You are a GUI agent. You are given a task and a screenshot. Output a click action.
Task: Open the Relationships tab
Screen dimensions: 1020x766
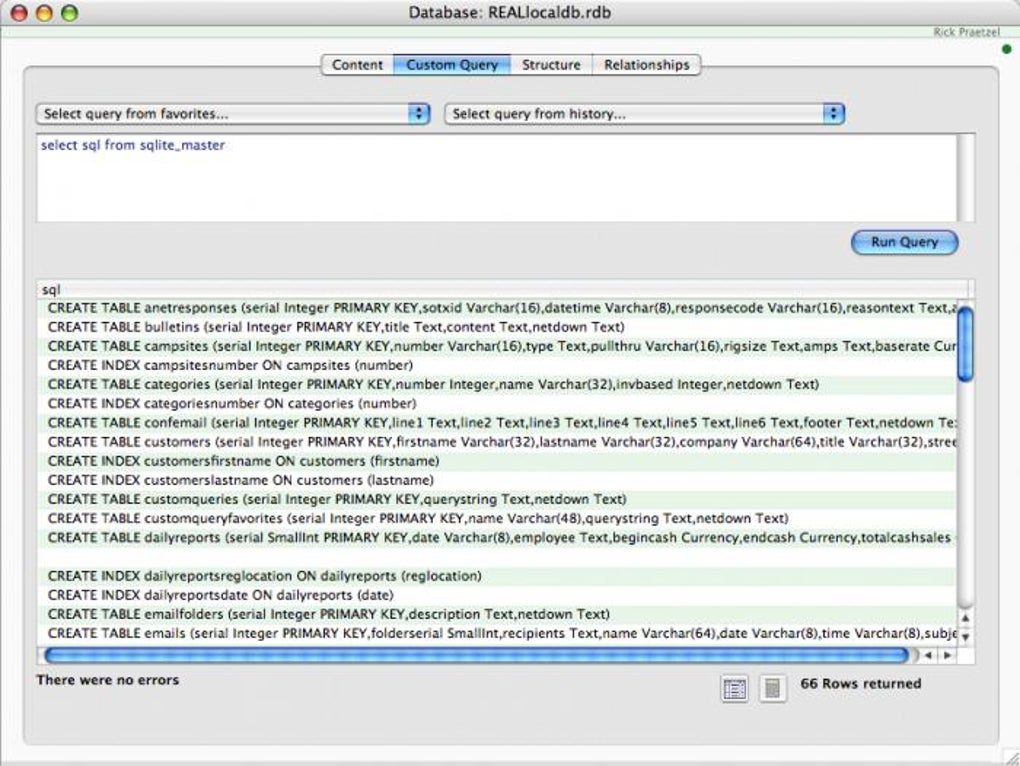647,65
